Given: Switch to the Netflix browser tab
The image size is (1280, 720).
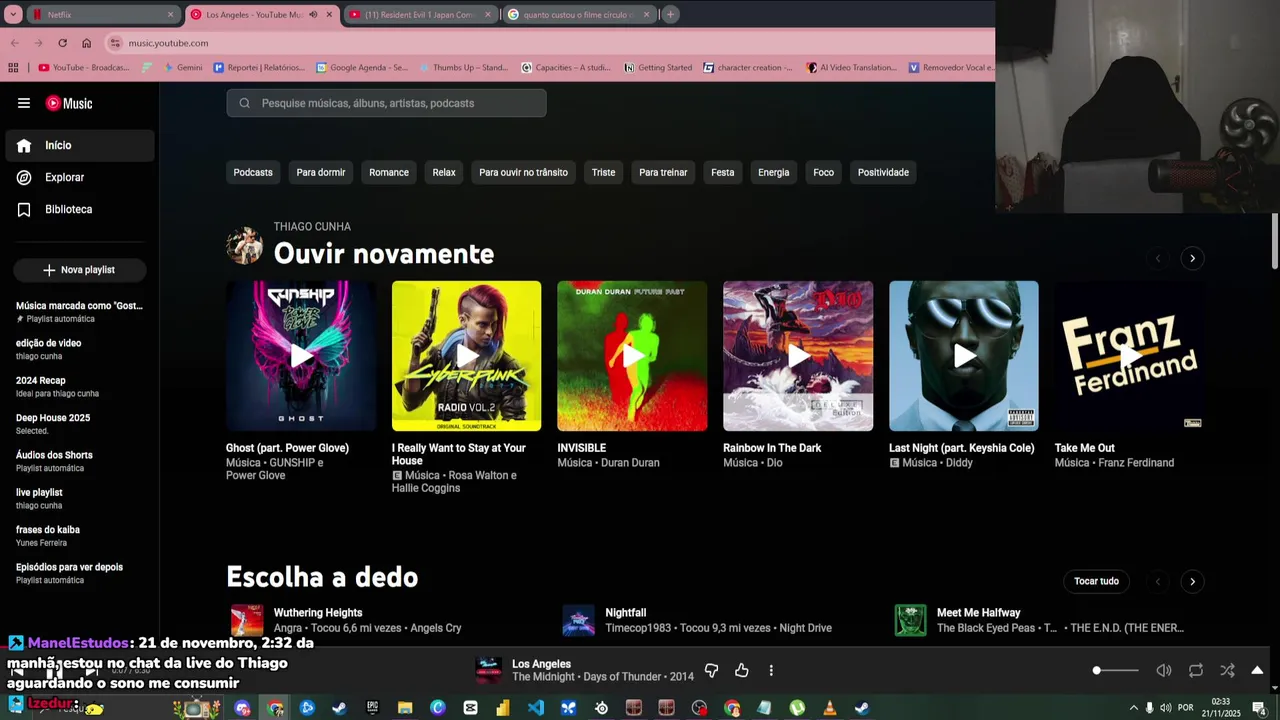Looking at the screenshot, I should (103, 15).
